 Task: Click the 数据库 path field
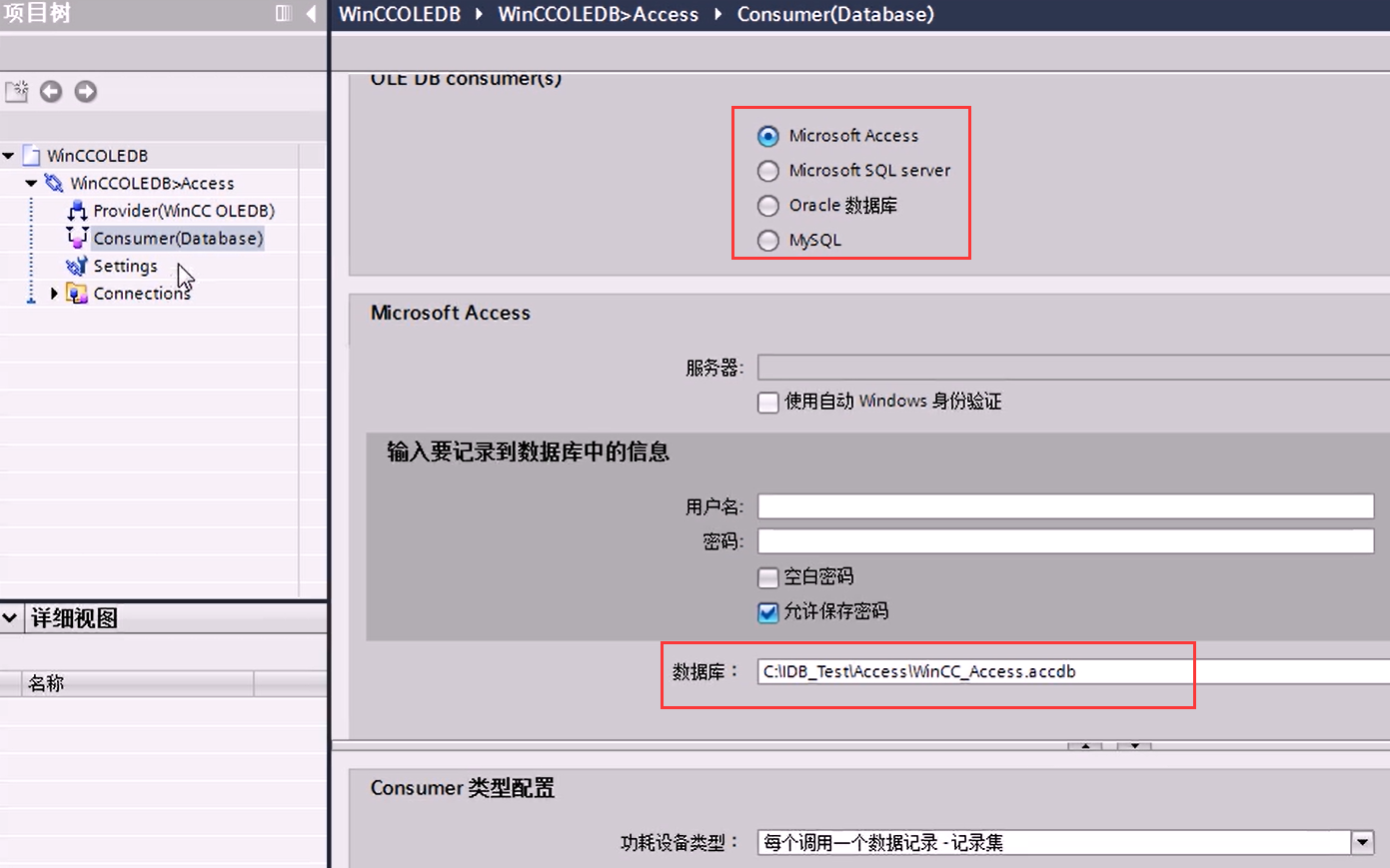pos(1073,671)
